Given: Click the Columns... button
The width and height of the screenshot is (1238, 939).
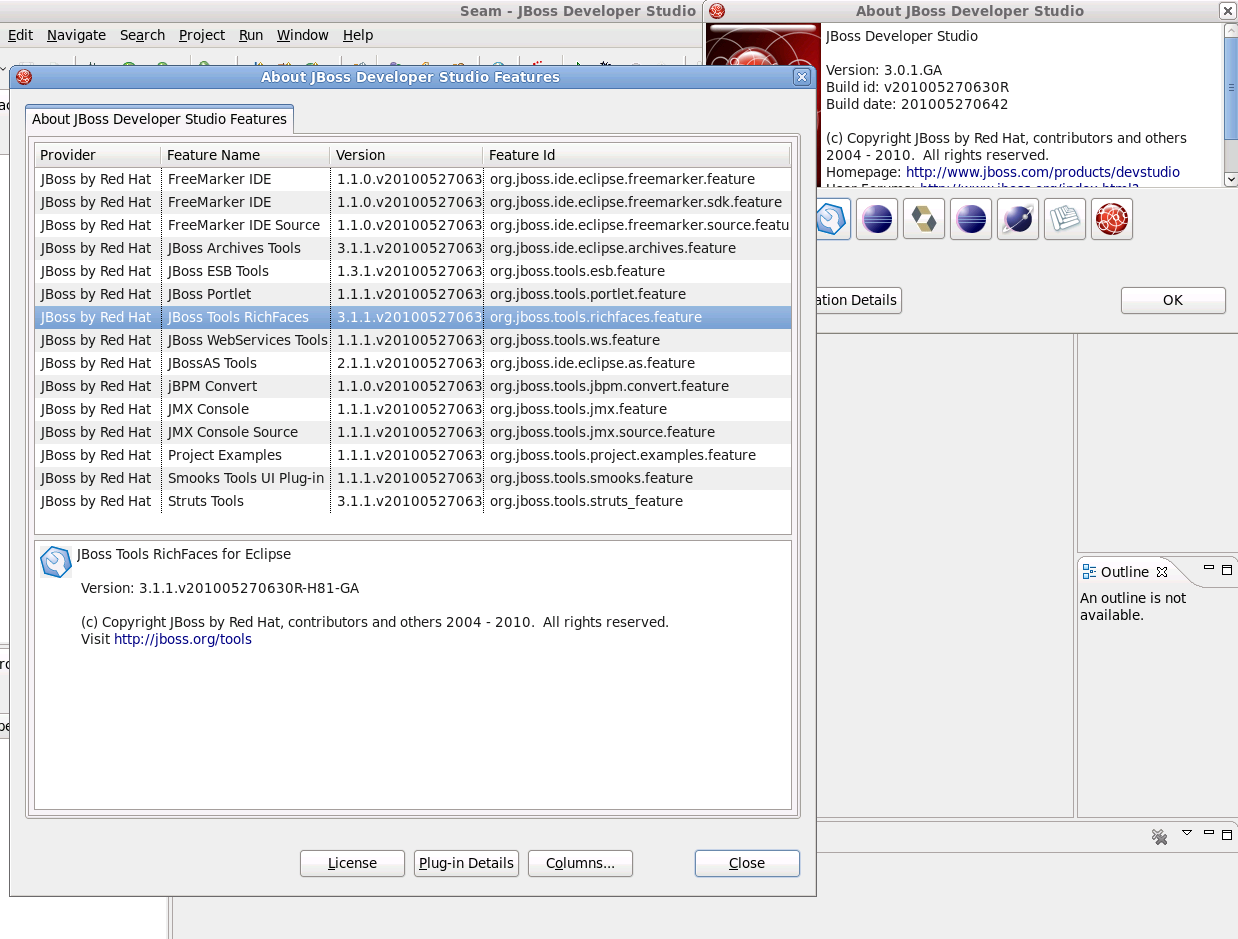Looking at the screenshot, I should pyautogui.click(x=580, y=863).
